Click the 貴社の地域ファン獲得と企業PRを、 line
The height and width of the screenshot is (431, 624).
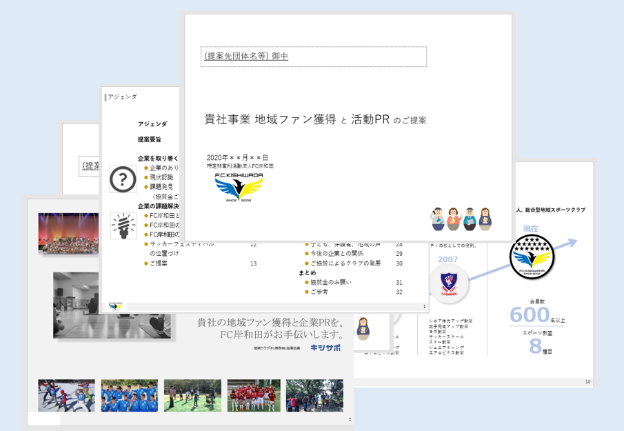[270, 322]
